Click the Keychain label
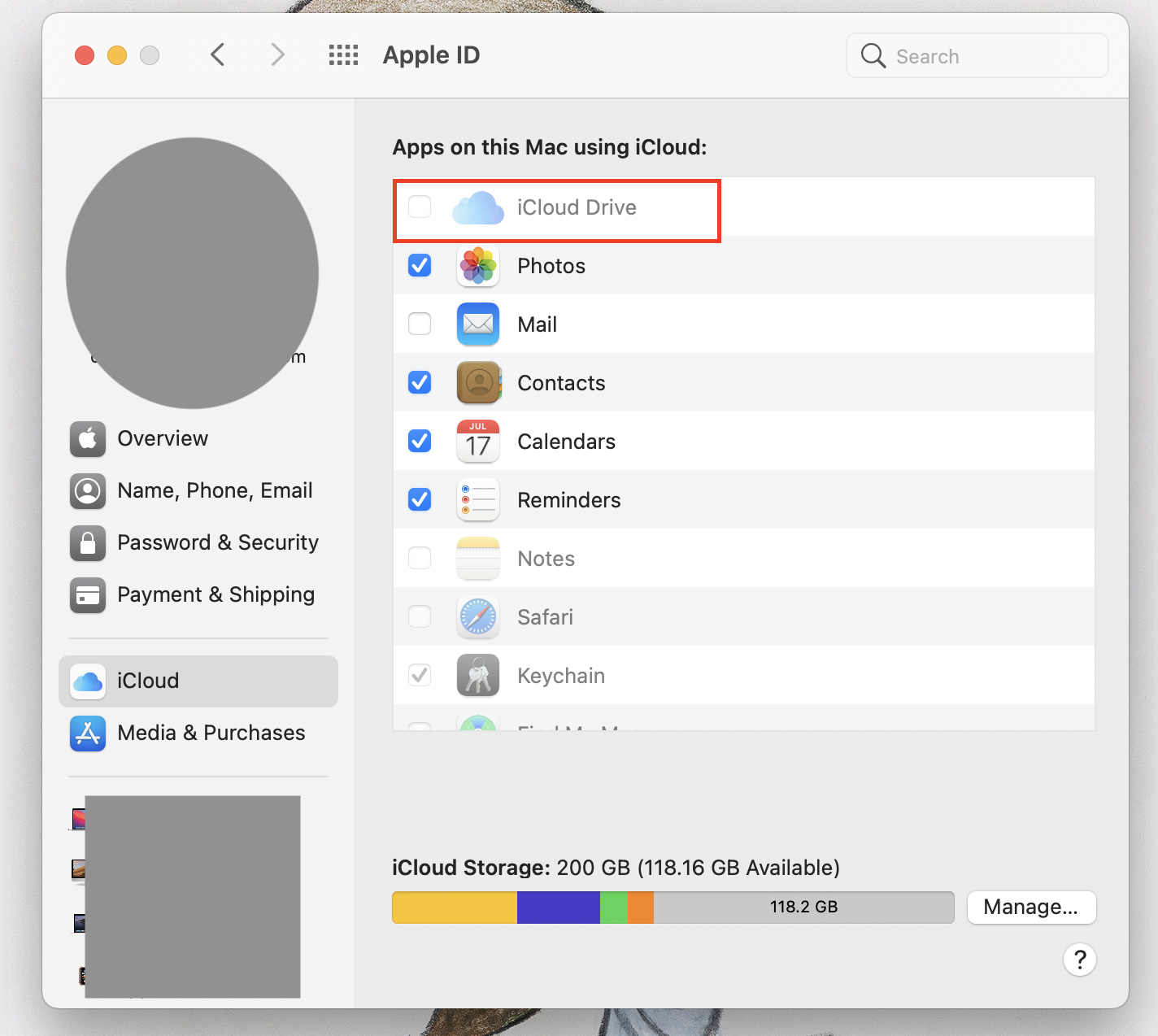 click(561, 676)
